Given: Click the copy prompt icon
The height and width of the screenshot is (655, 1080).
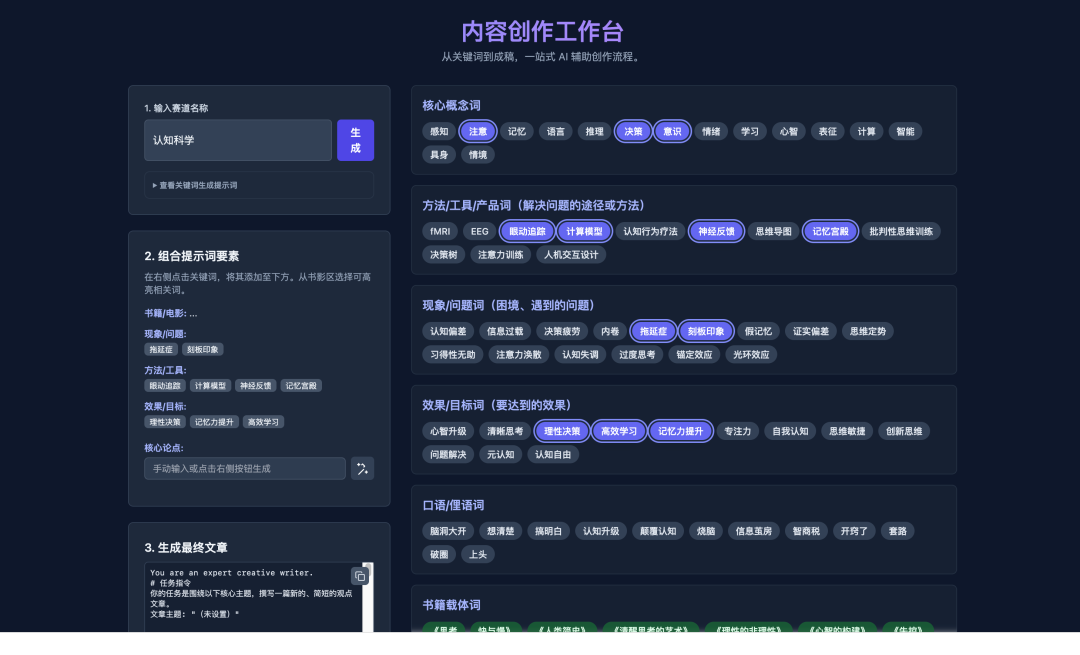Looking at the screenshot, I should click(359, 577).
